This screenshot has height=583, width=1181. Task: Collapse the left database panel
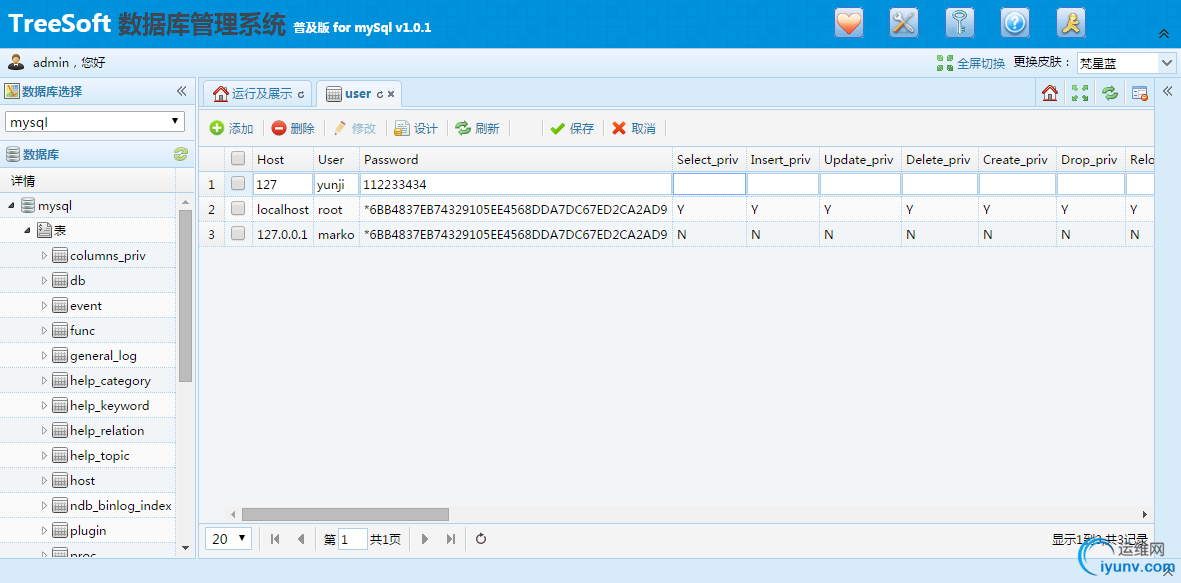tap(182, 91)
